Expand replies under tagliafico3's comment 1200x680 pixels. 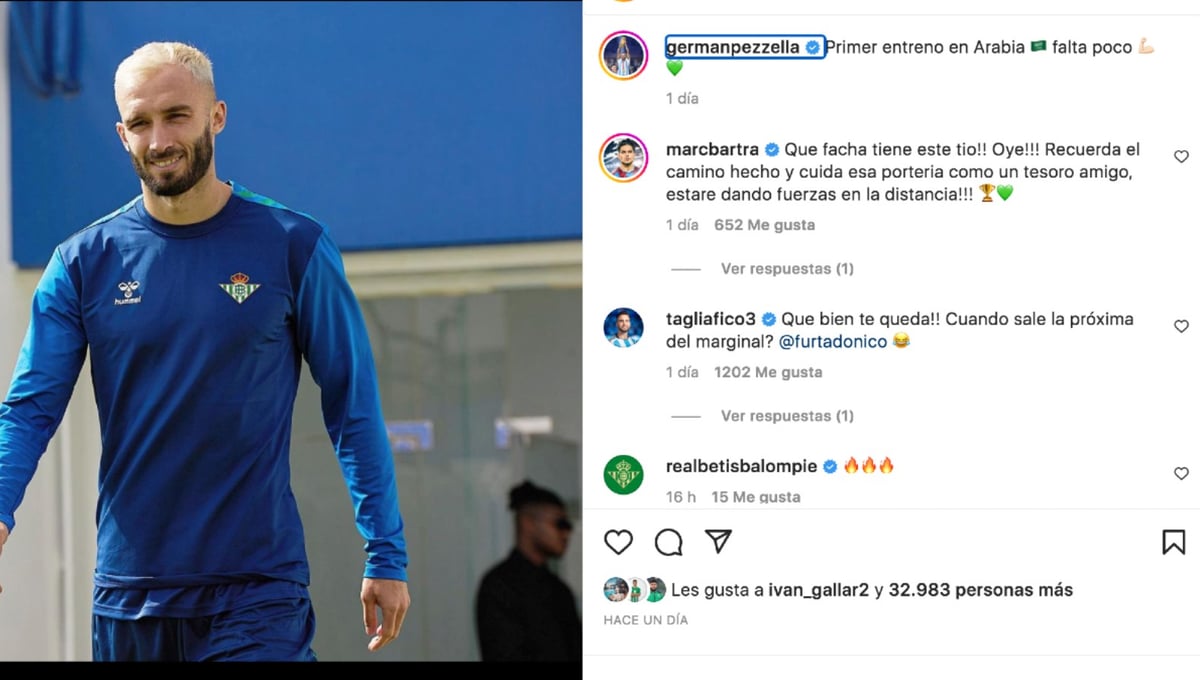coord(787,416)
